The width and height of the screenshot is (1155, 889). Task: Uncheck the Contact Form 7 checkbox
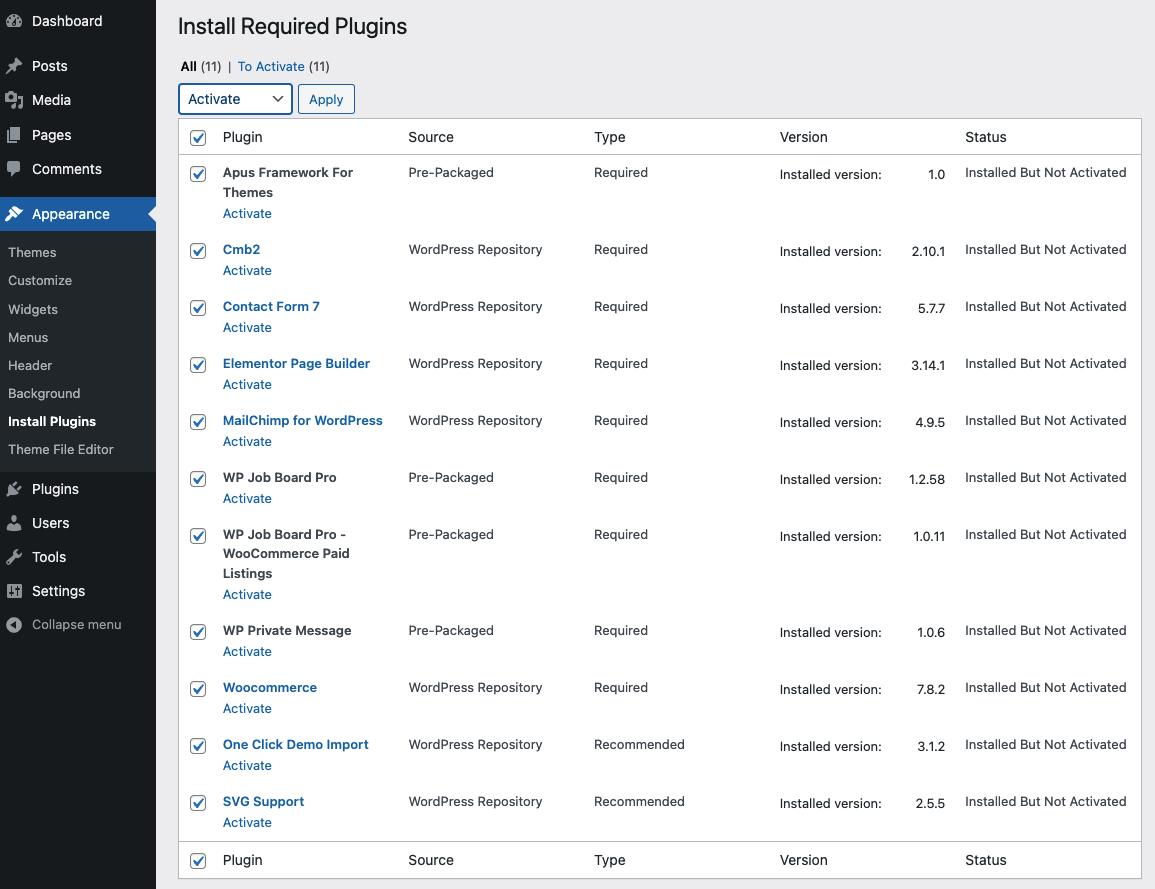tap(198, 308)
